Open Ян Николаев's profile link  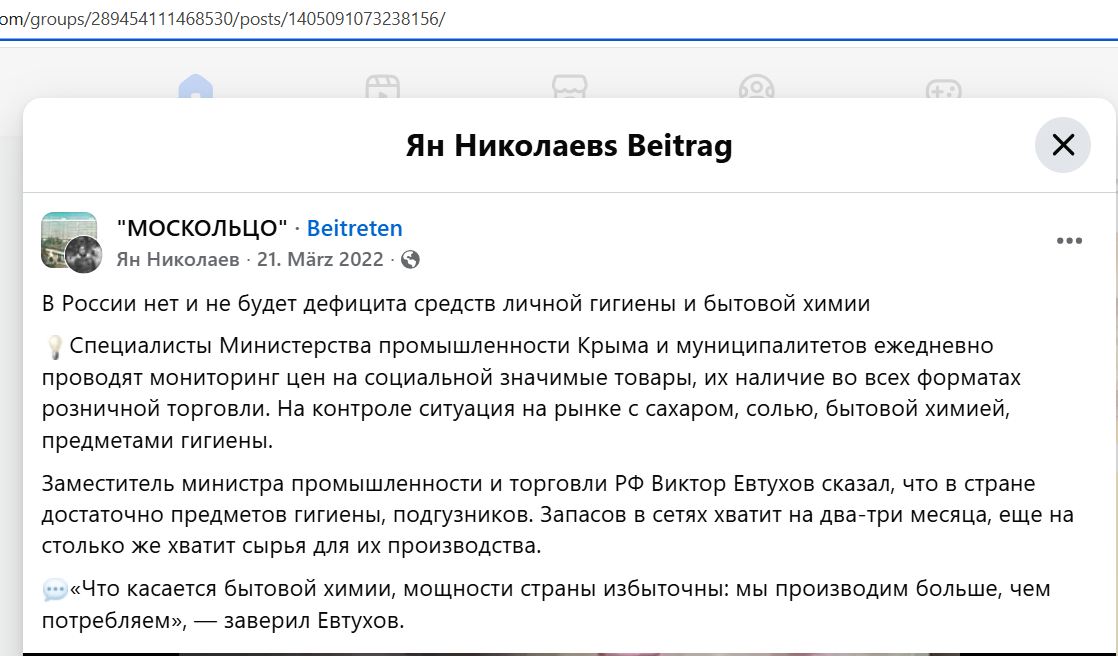coord(178,259)
